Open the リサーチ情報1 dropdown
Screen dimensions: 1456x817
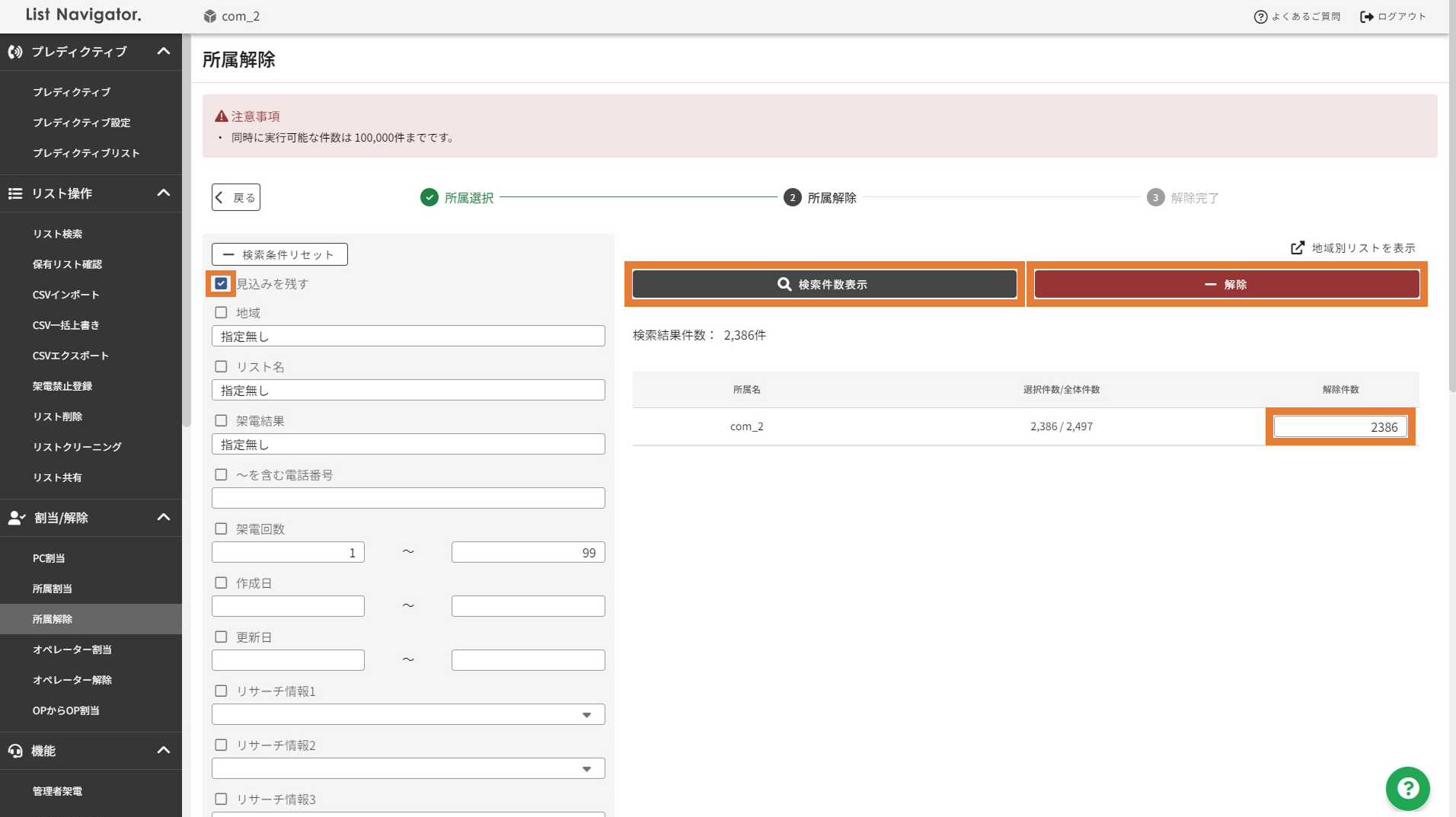tap(408, 714)
